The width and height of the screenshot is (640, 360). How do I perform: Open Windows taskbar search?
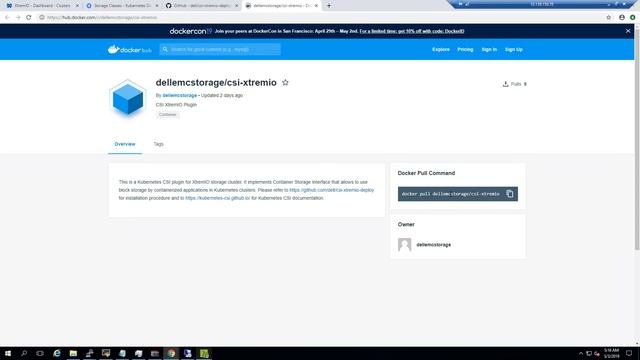[24, 353]
